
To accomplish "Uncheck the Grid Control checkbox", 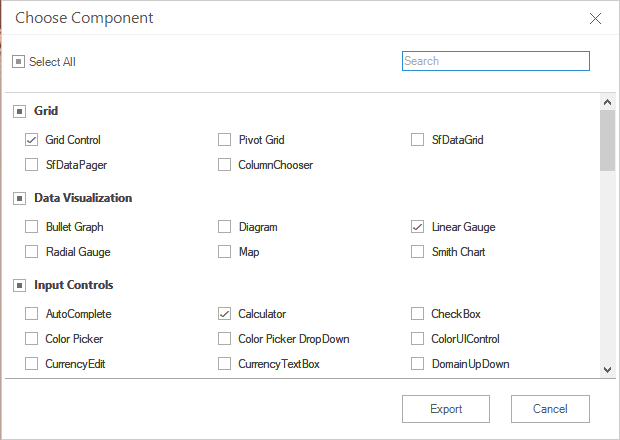I will [32, 140].
